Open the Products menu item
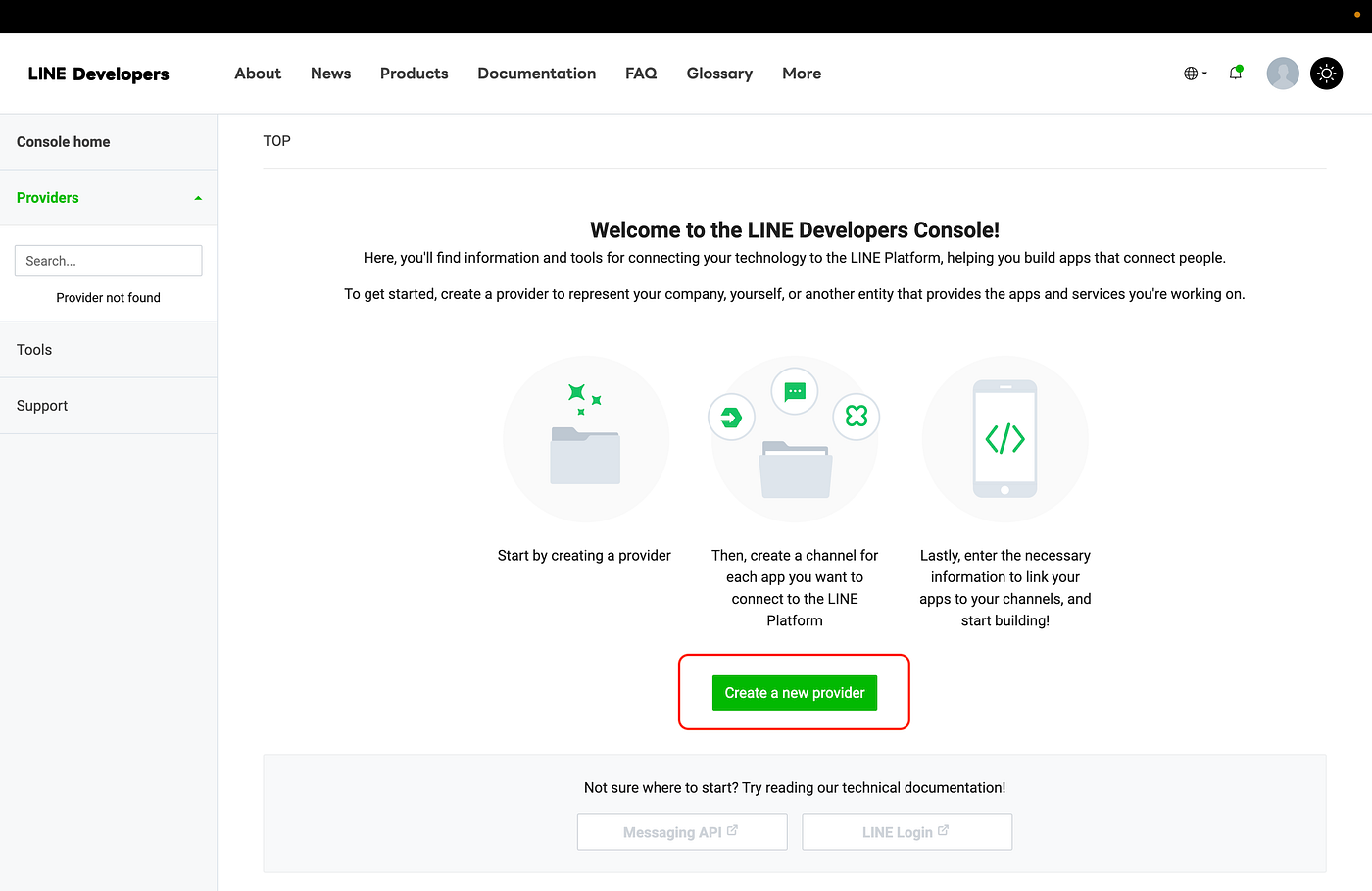The image size is (1372, 891). coord(415,74)
